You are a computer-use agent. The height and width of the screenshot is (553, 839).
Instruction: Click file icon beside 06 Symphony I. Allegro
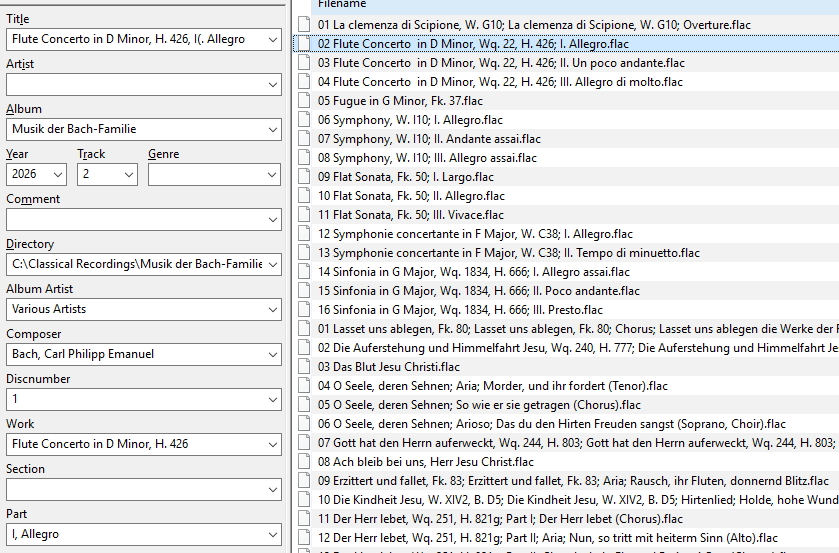pos(306,120)
